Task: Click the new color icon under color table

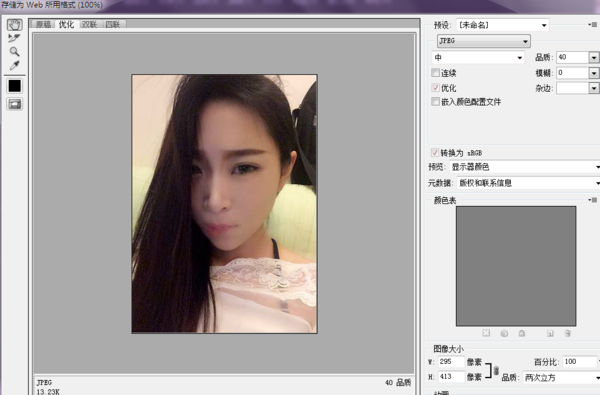Action: (x=550, y=333)
